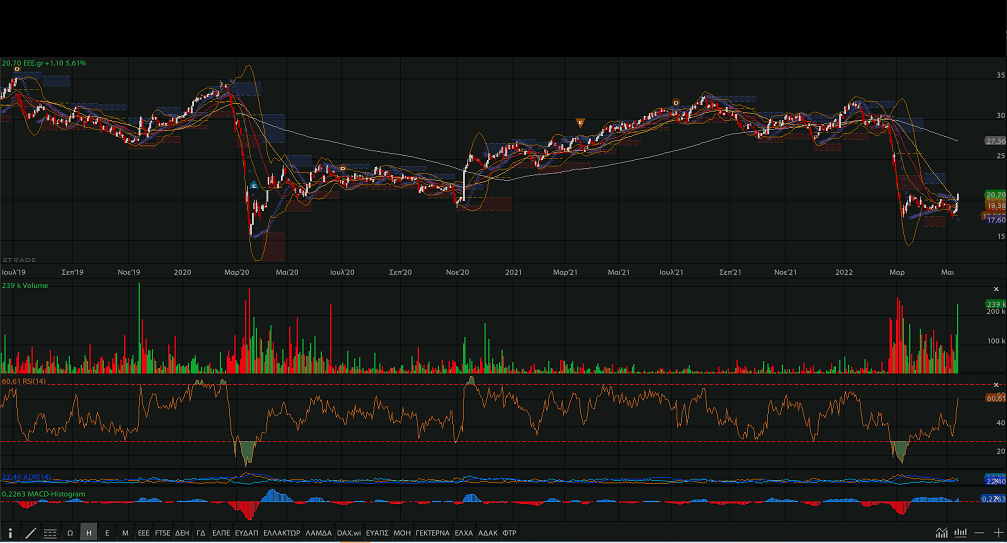The height and width of the screenshot is (543, 1007).
Task: Open the chart type icon
Action: [x=941, y=533]
